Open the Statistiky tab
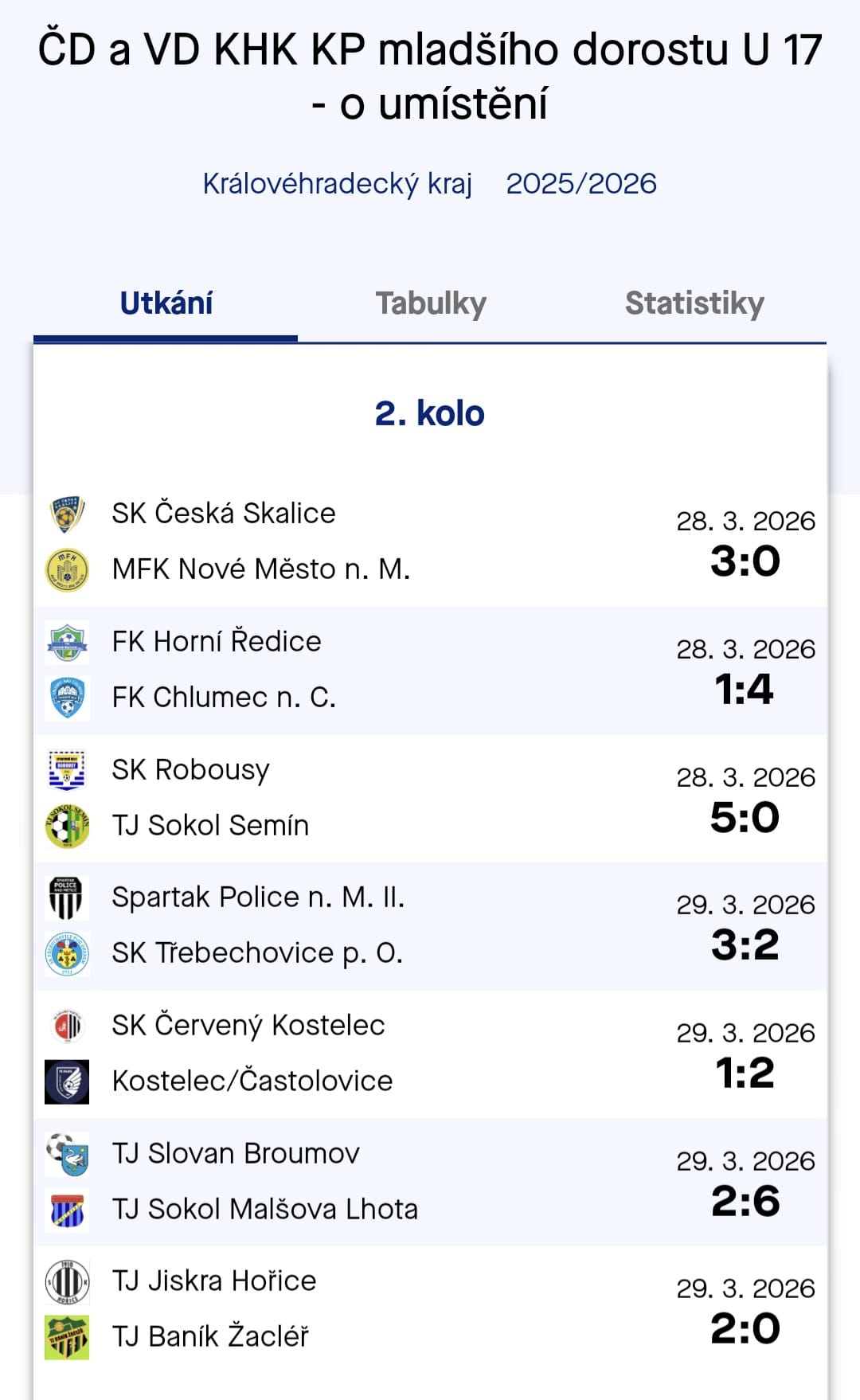Image resolution: width=860 pixels, height=1400 pixels. coord(694,304)
